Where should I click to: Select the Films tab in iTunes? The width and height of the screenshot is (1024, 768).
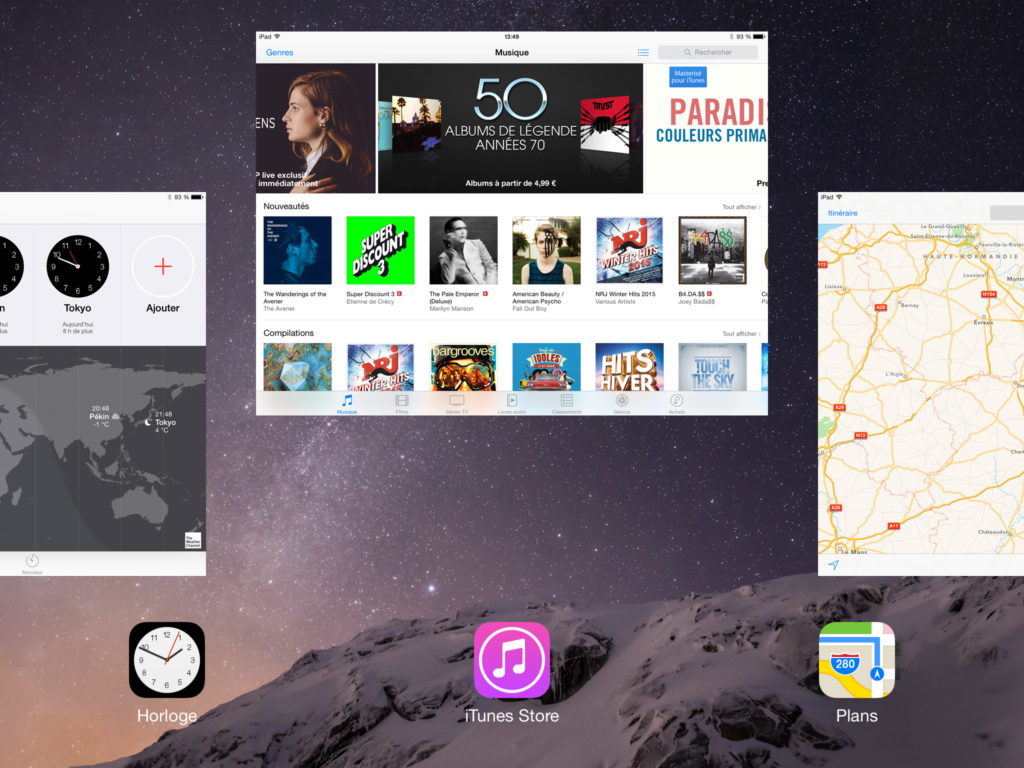click(x=402, y=404)
